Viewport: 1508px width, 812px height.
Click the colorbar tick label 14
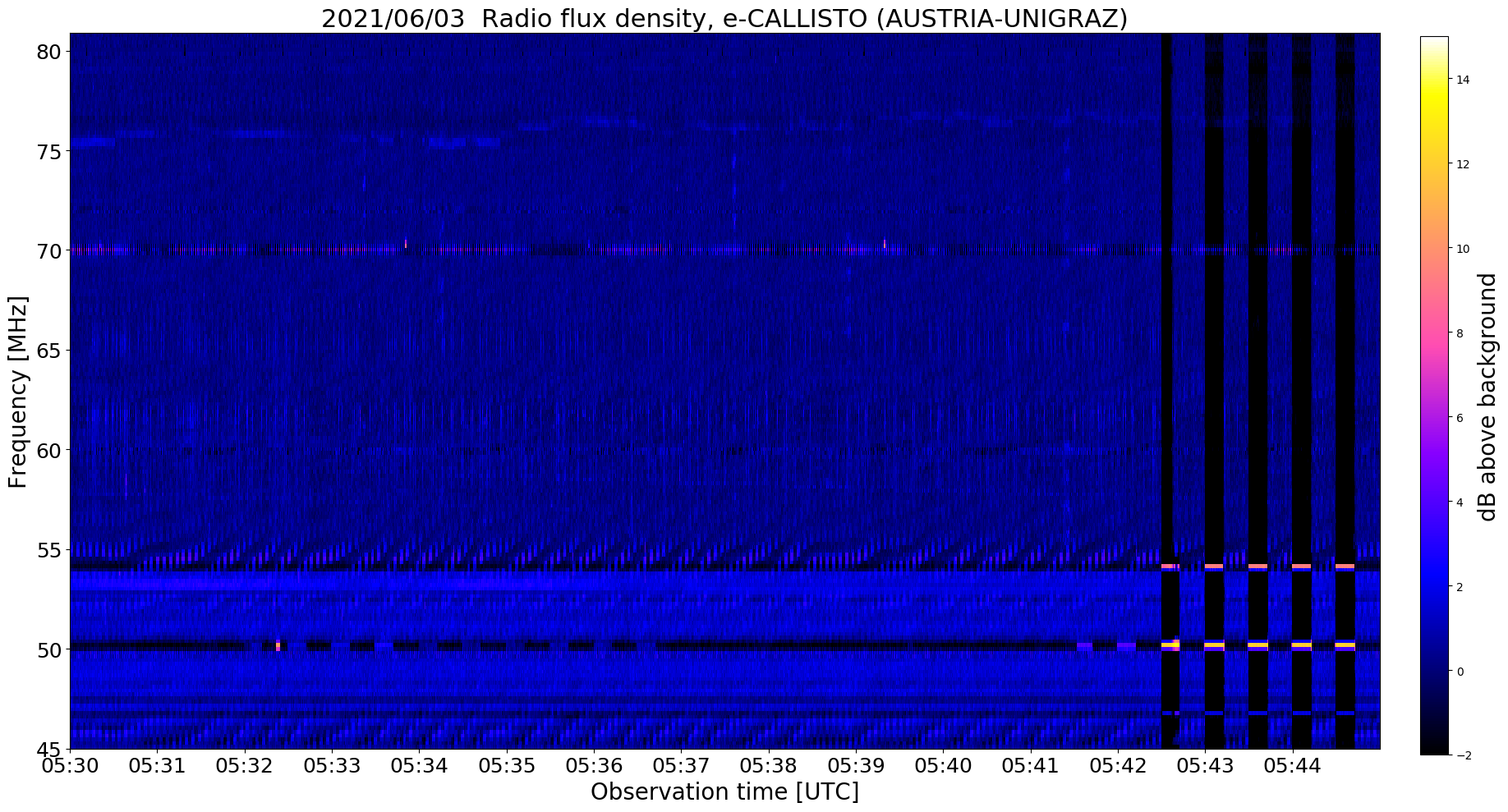(x=1463, y=80)
